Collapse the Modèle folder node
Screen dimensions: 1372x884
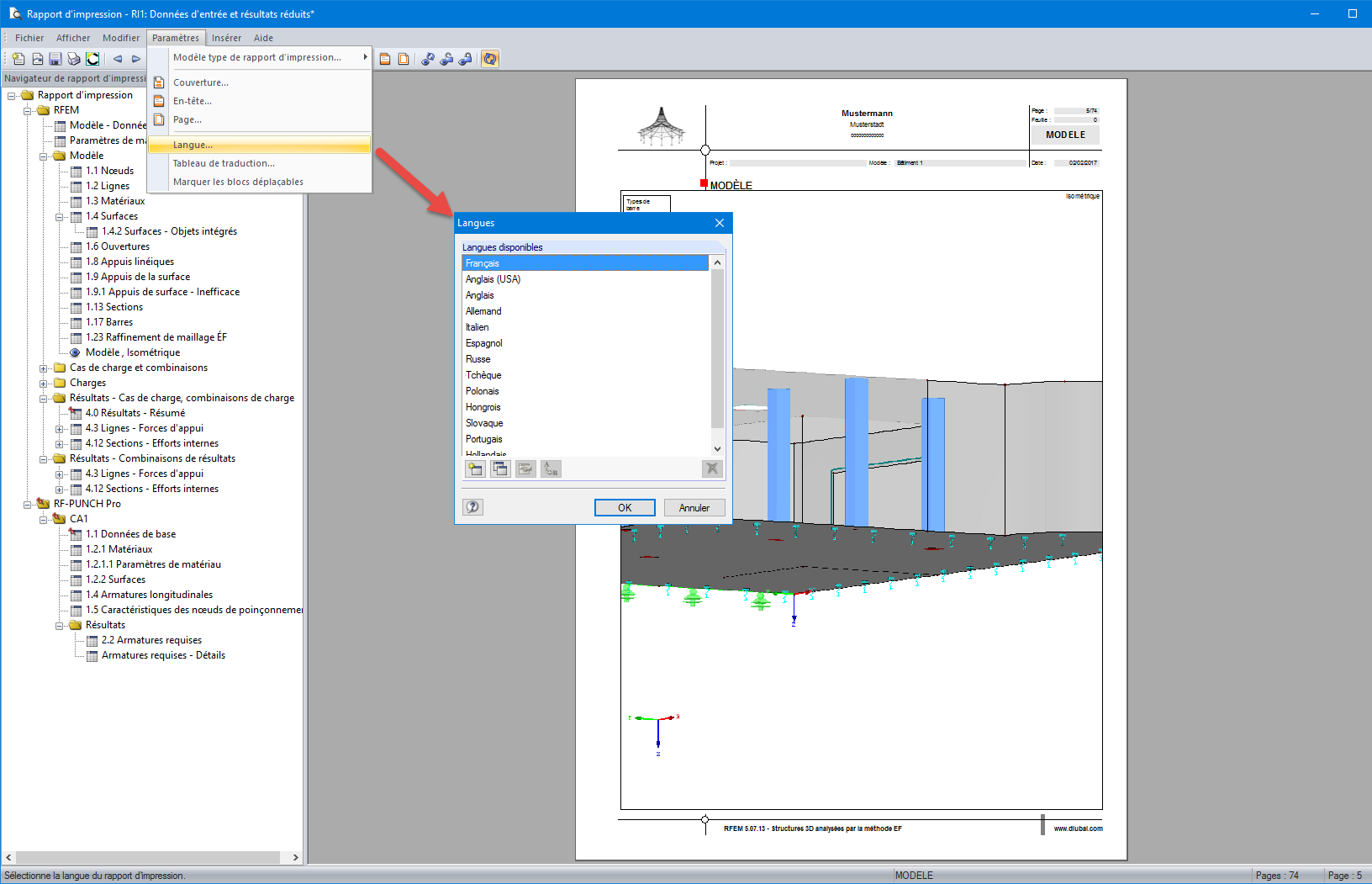44,156
